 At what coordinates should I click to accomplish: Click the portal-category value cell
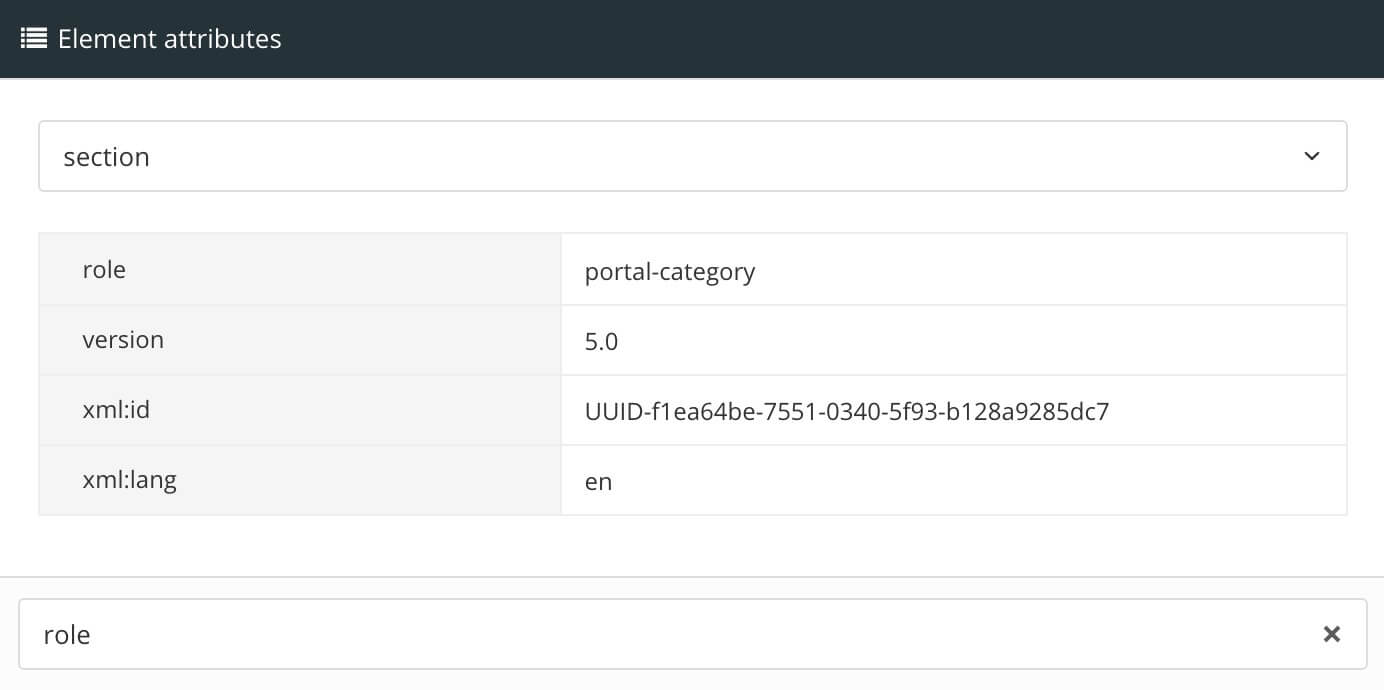[670, 271]
